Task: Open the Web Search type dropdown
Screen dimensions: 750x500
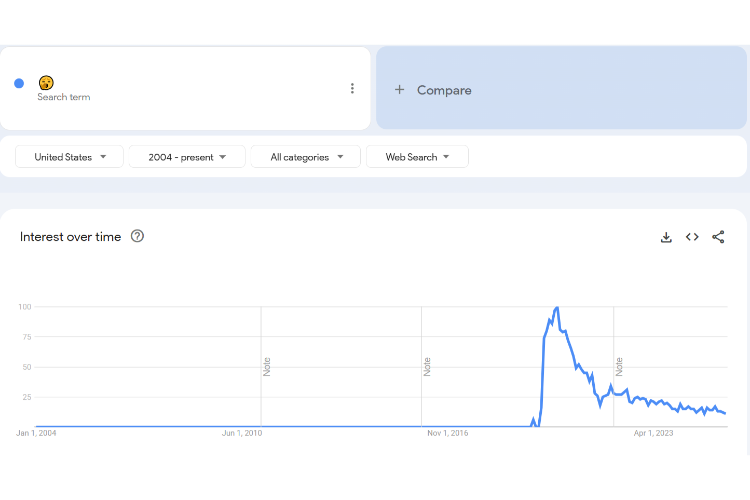Action: click(x=417, y=157)
